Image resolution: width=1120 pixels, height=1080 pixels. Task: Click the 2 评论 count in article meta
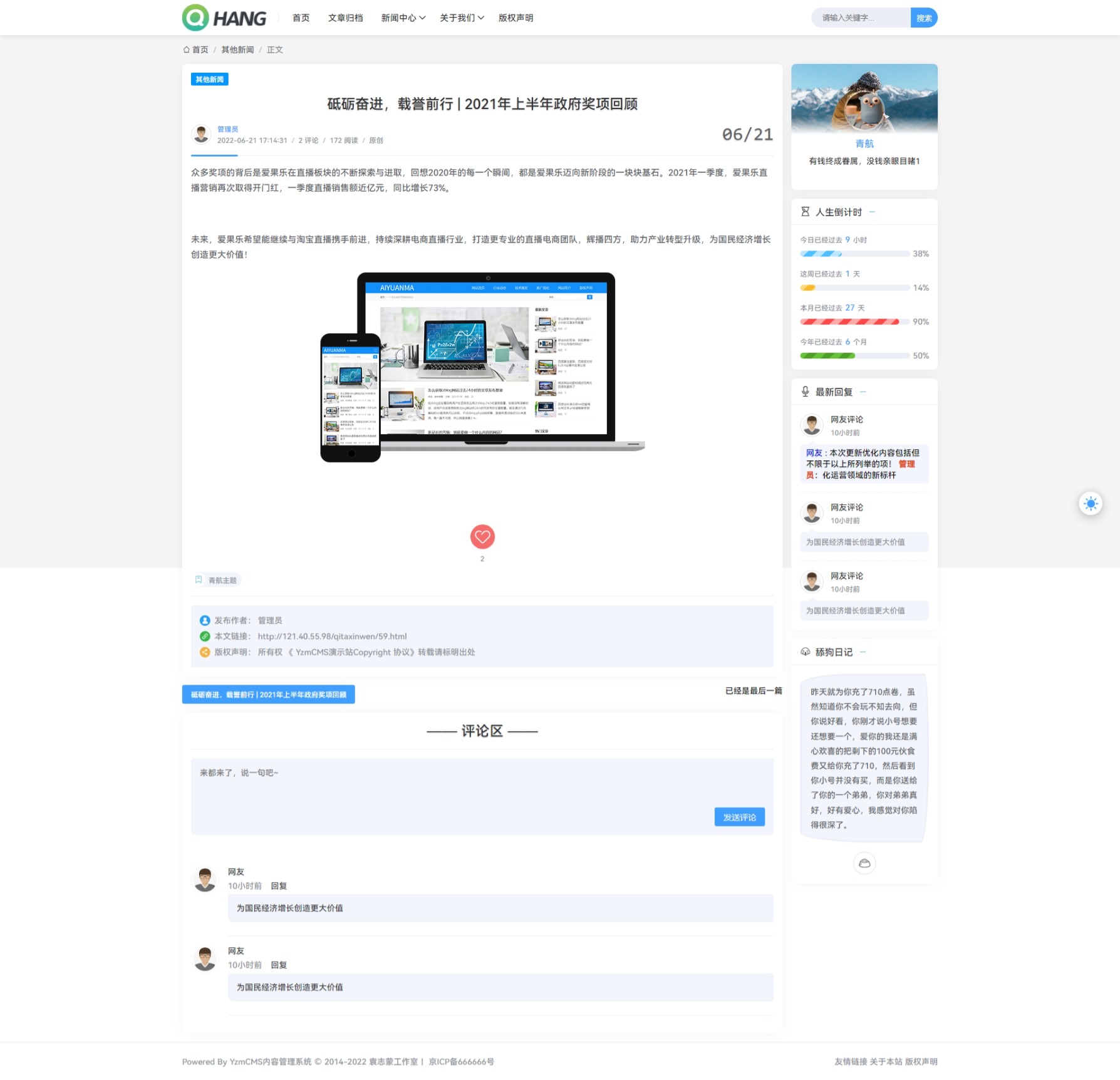point(308,140)
